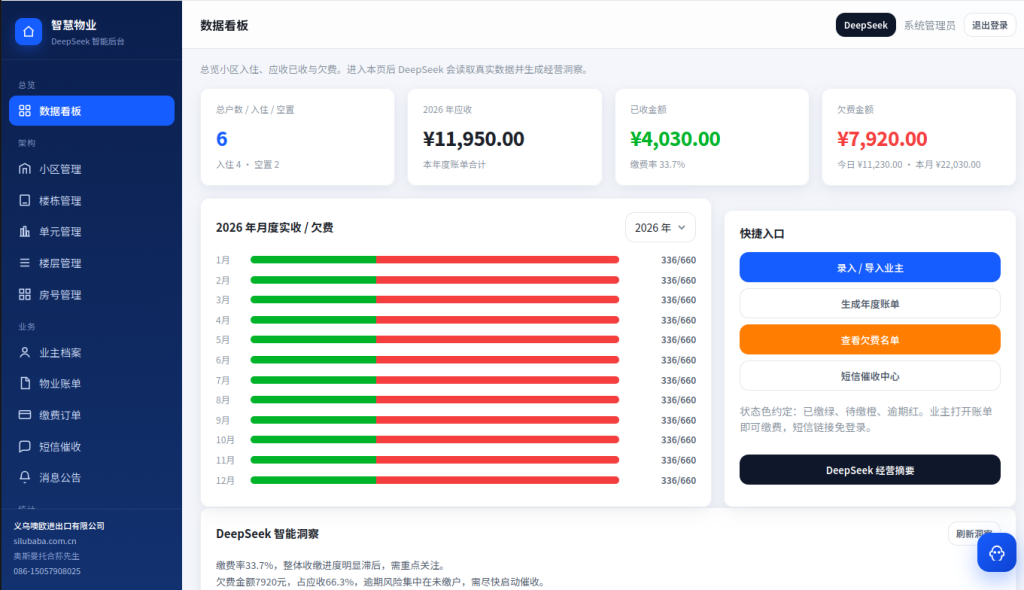1024x590 pixels.
Task: Click the 12月 progress bar
Action: (x=434, y=480)
